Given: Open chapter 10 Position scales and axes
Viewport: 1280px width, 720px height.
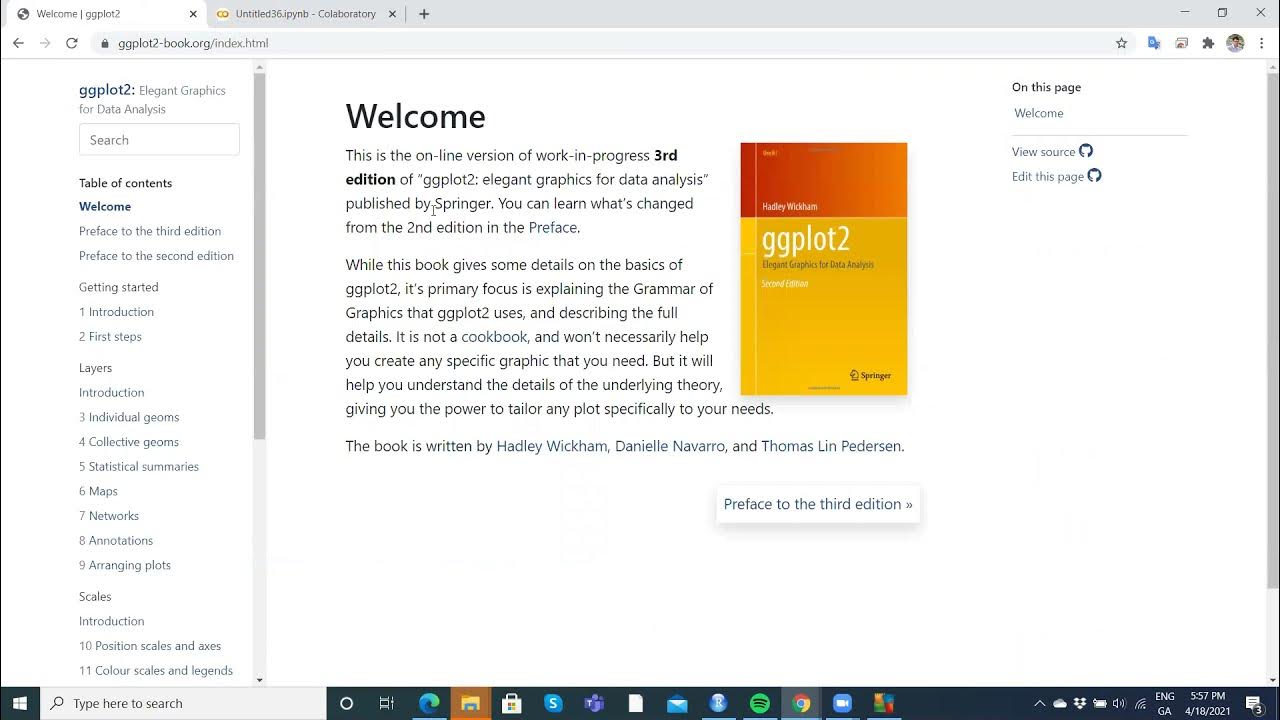Looking at the screenshot, I should click(x=150, y=646).
